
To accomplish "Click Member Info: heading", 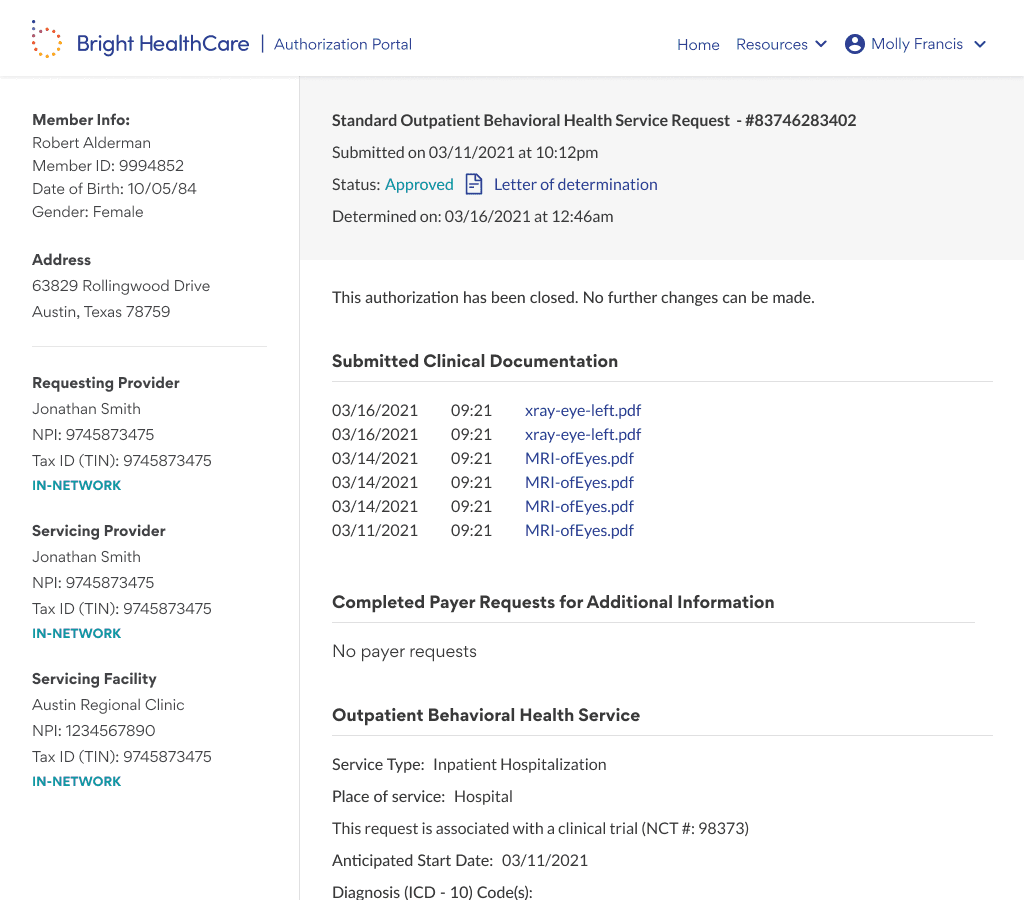I will (81, 120).
